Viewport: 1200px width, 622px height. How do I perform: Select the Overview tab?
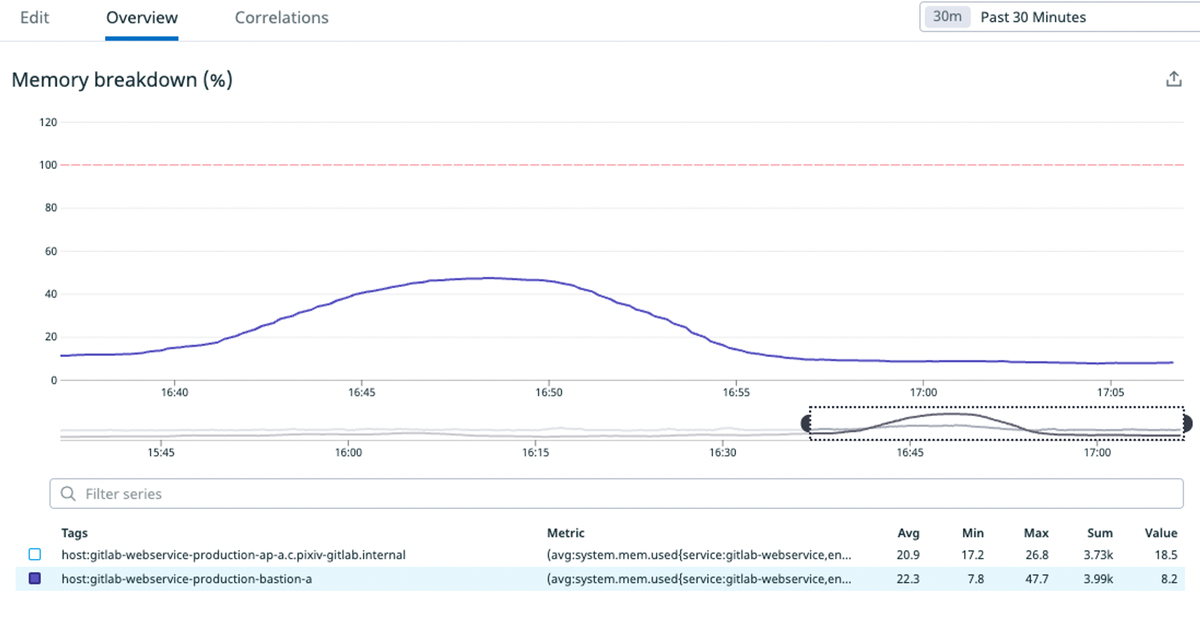pyautogui.click(x=142, y=18)
